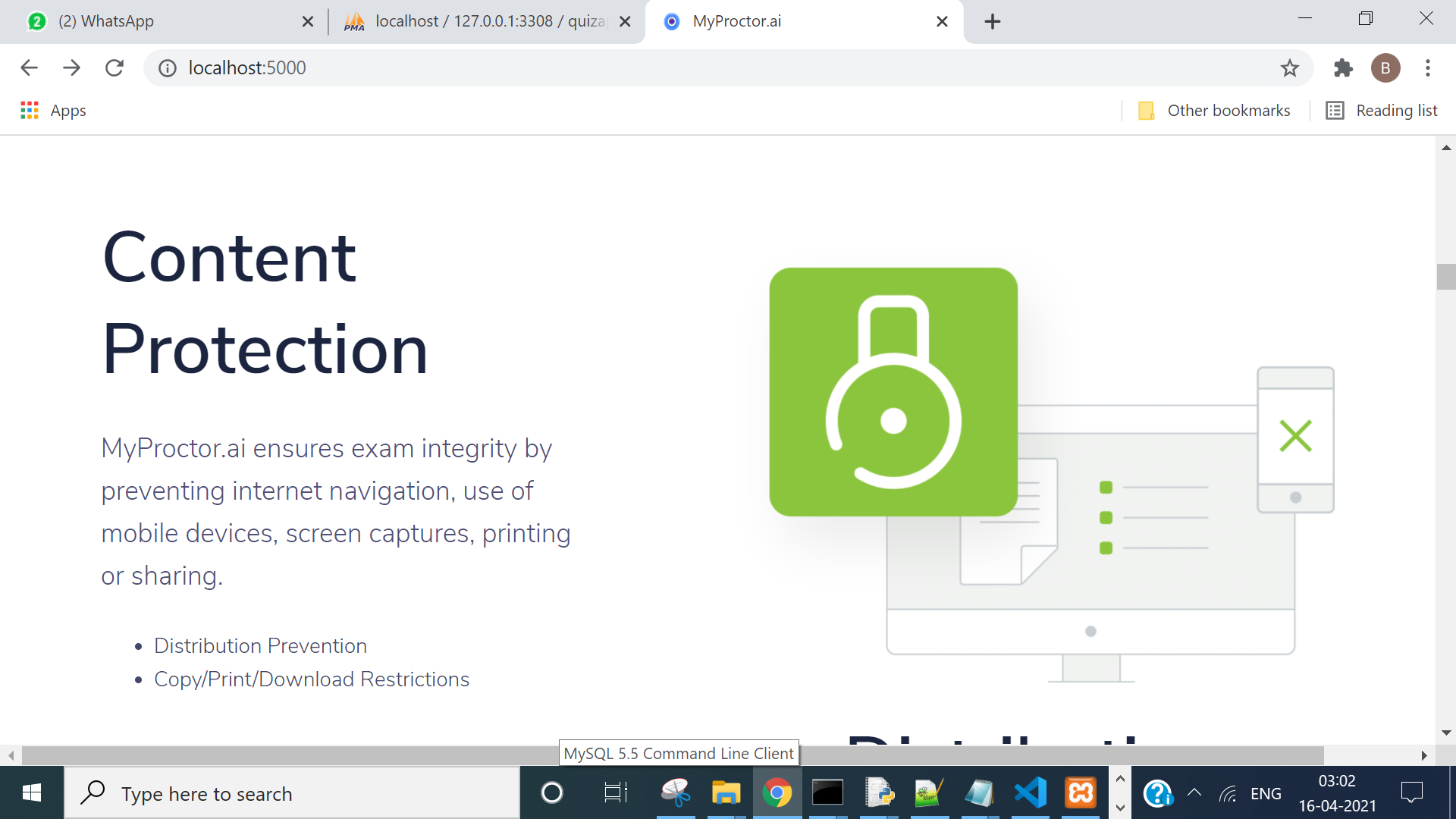Image resolution: width=1456 pixels, height=819 pixels.
Task: Click the WhatsApp tab icon
Action: [35, 20]
